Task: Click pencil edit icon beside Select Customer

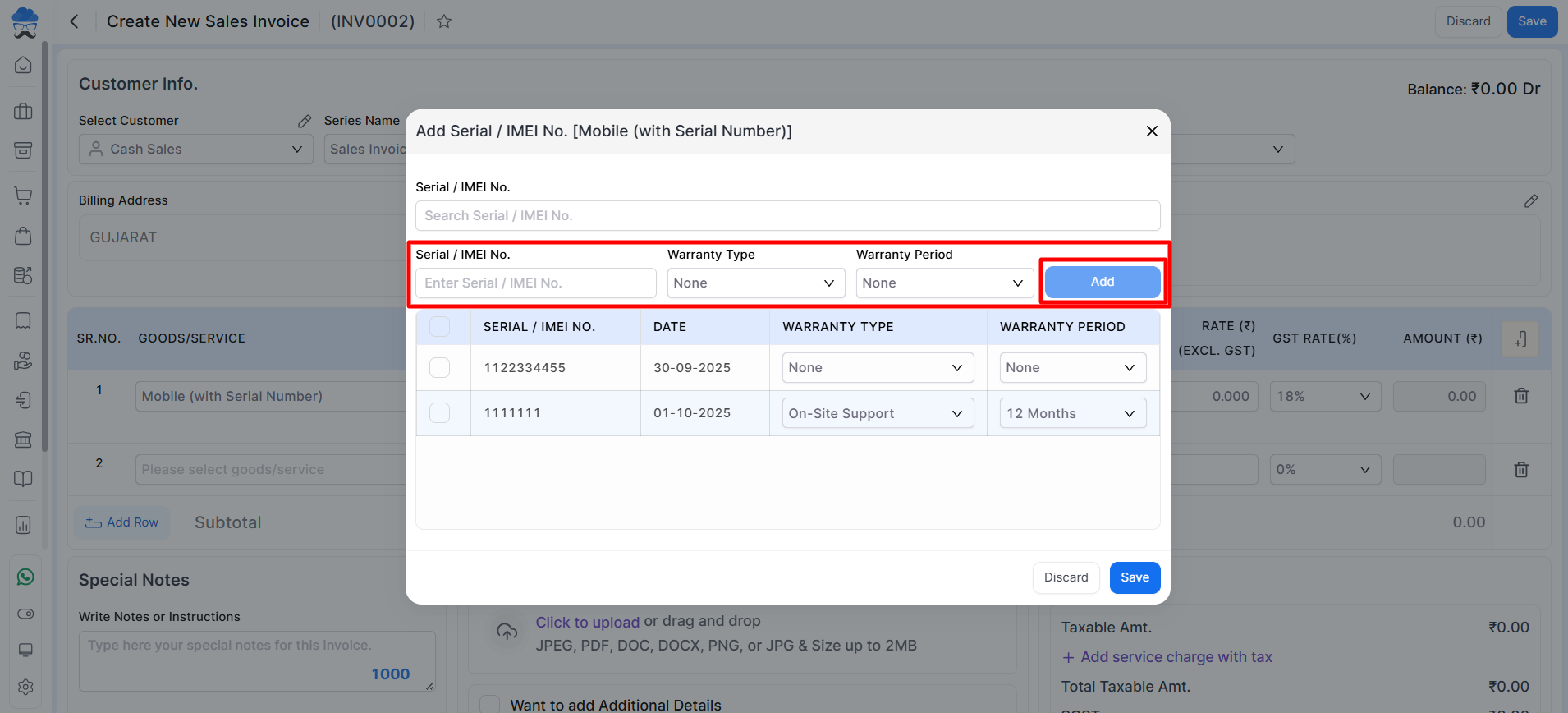Action: pos(305,121)
